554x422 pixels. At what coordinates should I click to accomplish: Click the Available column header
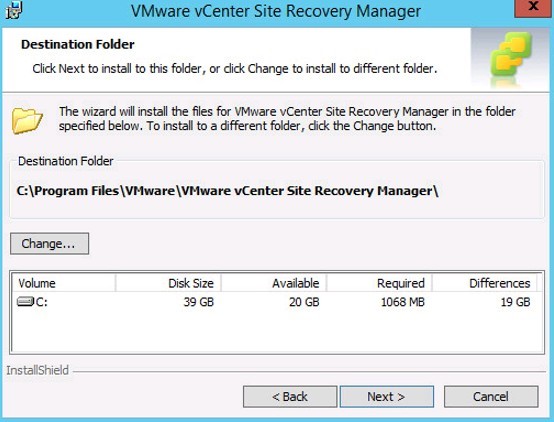(273, 283)
